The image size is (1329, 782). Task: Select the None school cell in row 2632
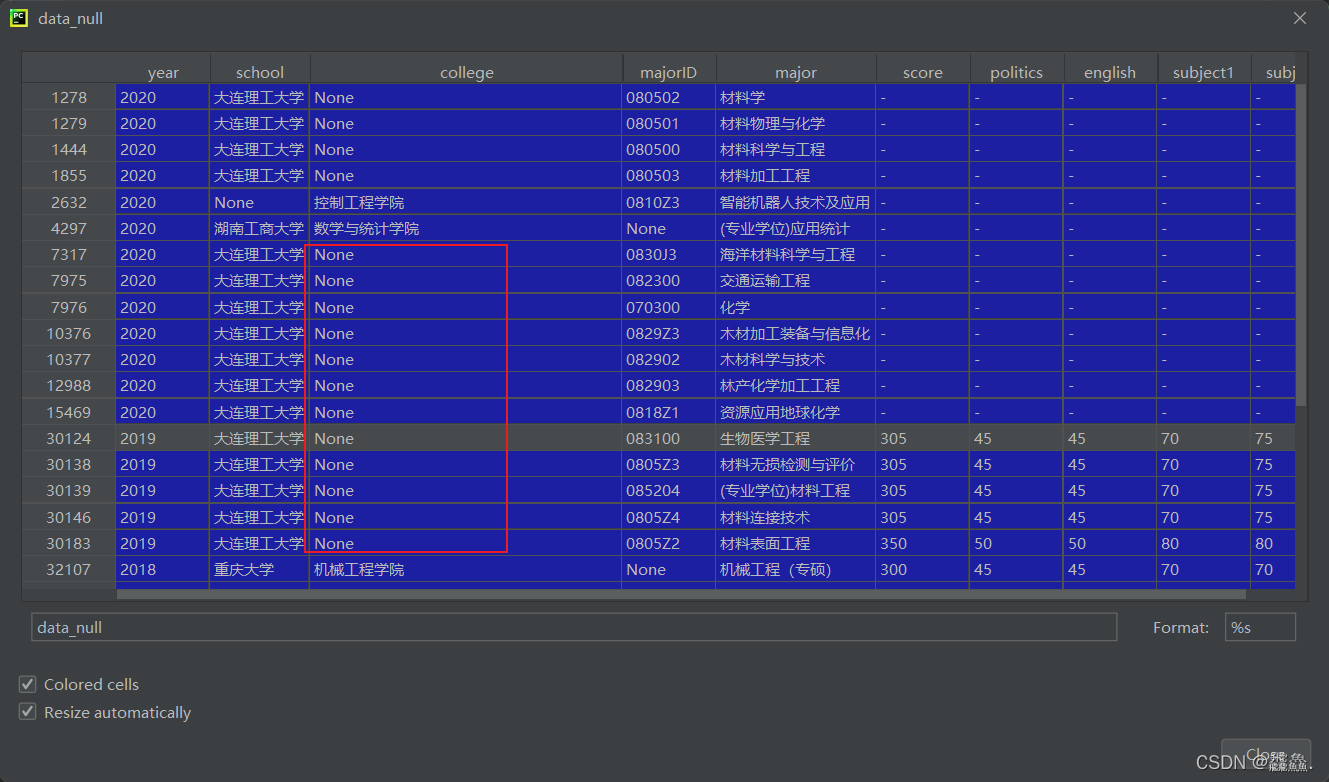click(260, 202)
